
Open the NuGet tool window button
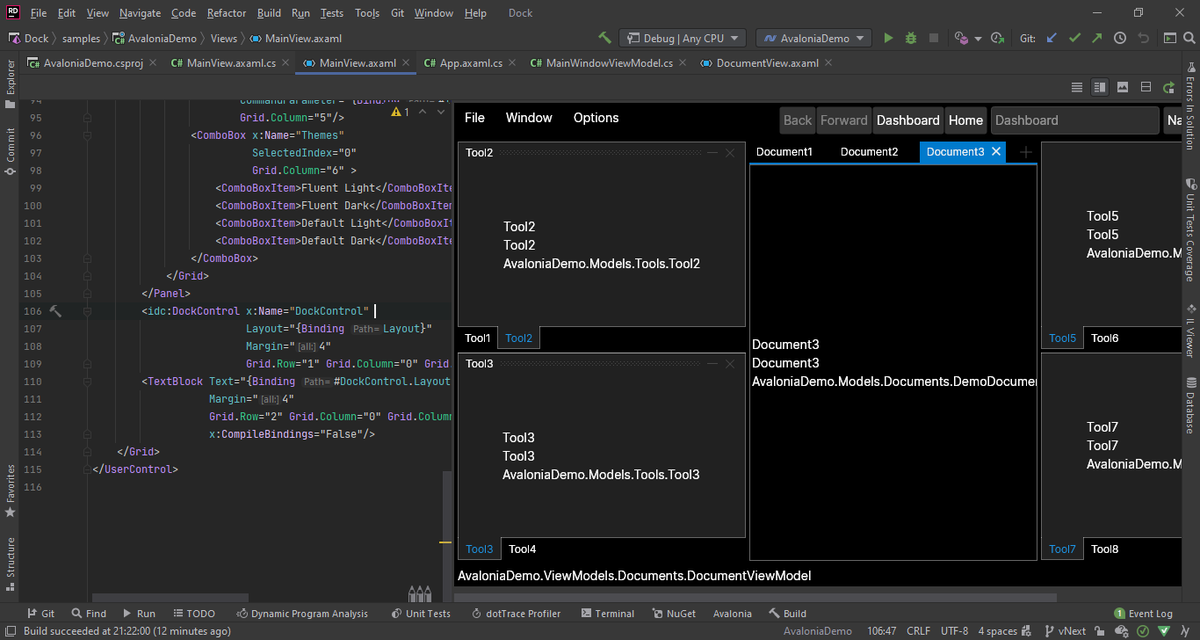674,613
